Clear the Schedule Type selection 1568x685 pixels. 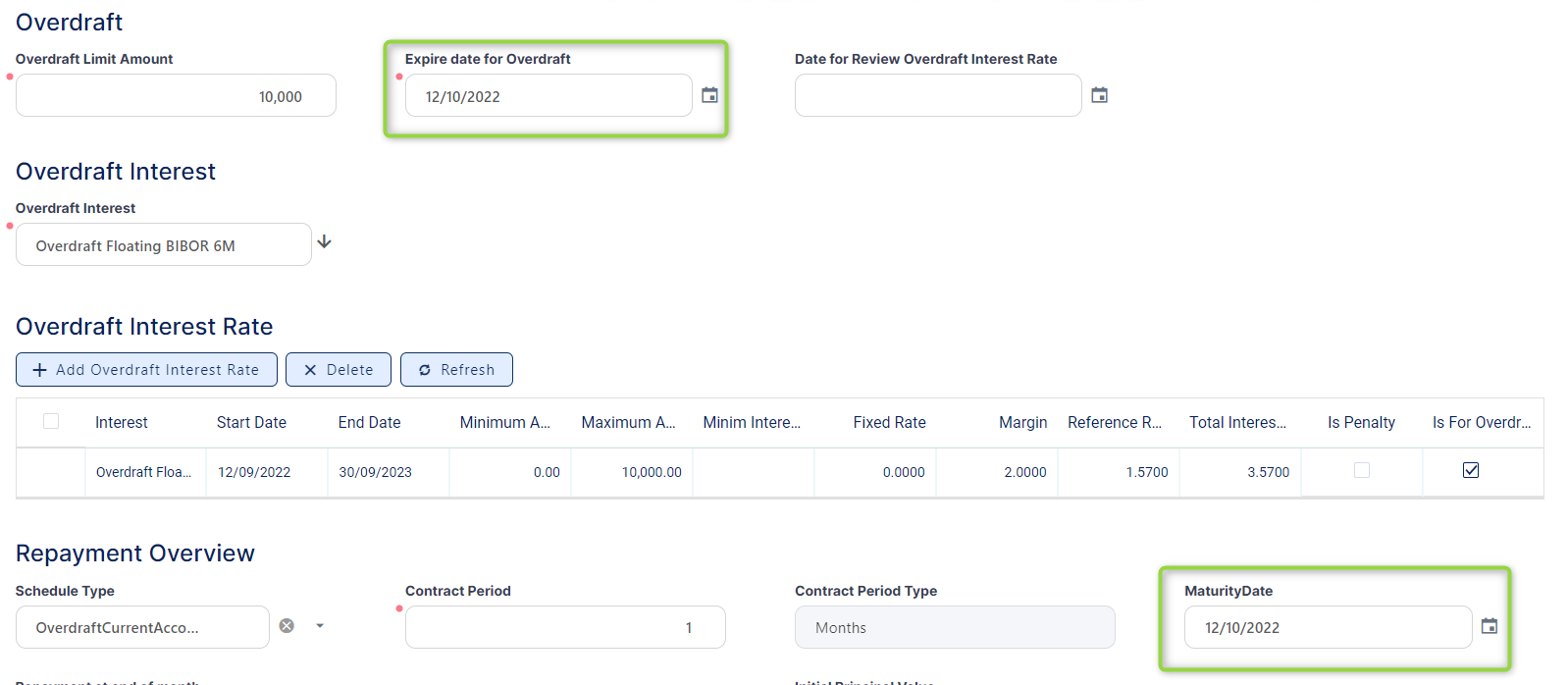click(287, 626)
